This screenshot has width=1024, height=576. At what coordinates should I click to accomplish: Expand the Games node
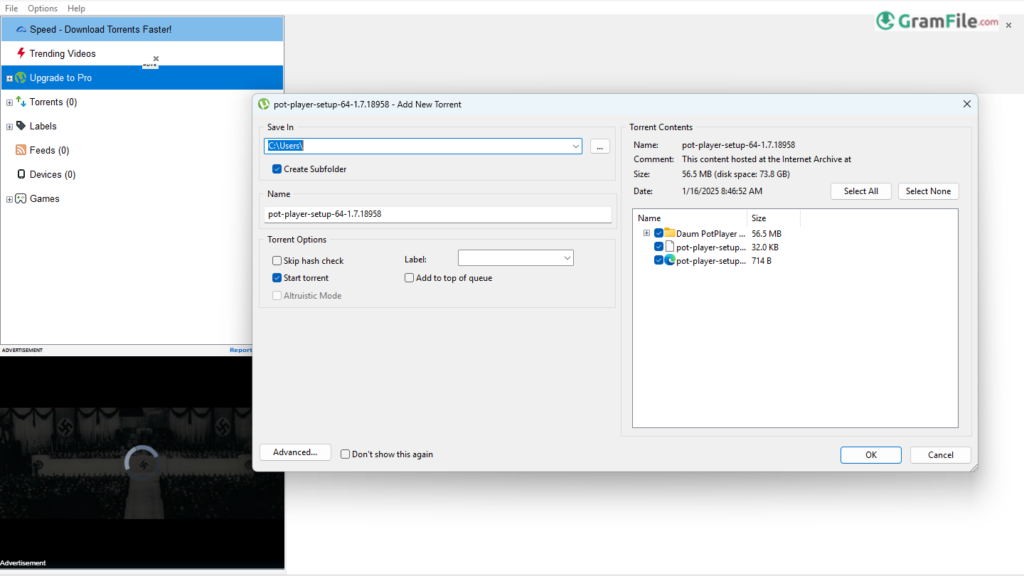tap(9, 199)
